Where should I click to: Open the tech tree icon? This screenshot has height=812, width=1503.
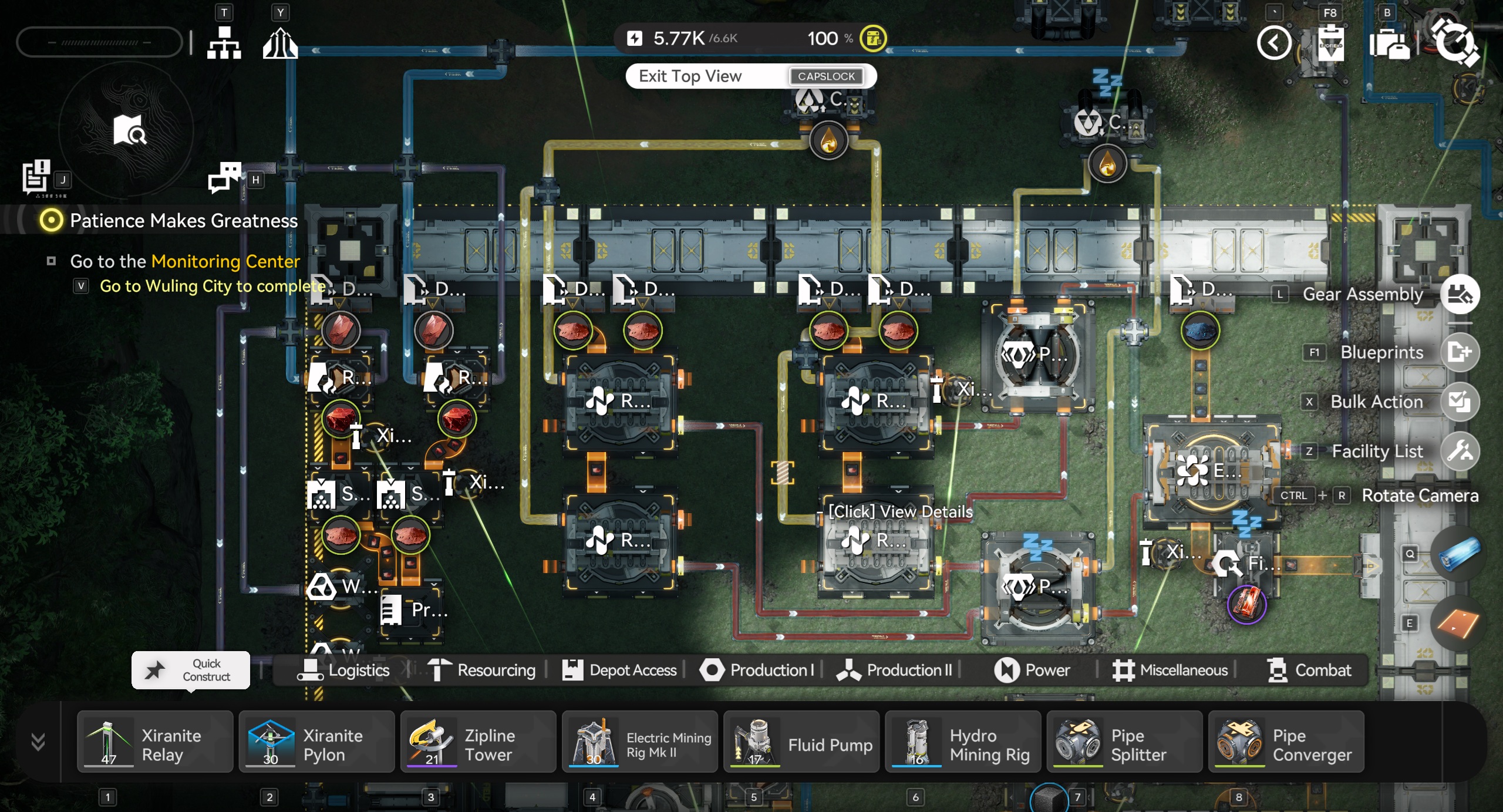(224, 43)
